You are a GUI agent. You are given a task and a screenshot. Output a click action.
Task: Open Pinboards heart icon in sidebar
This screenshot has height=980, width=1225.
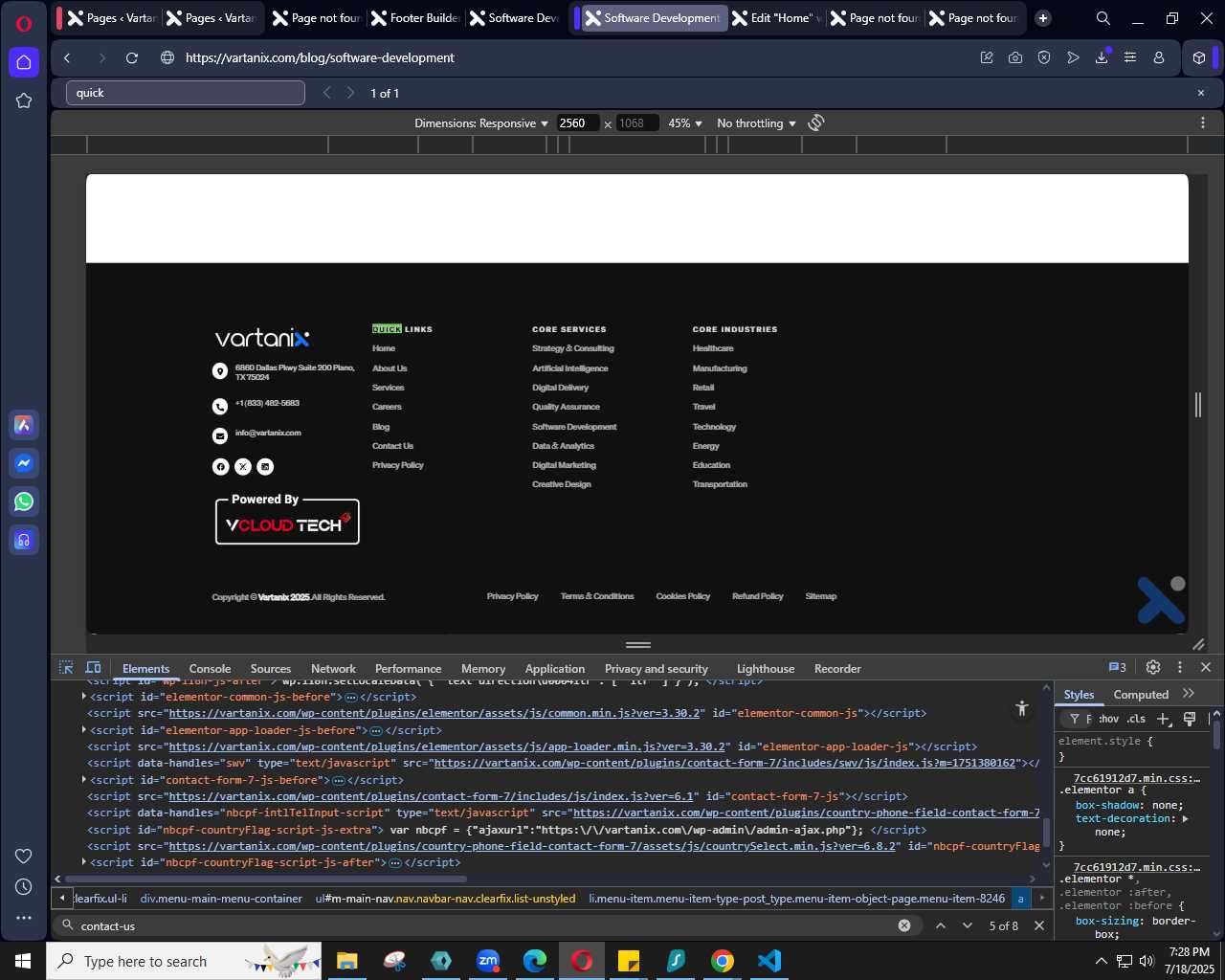coord(24,856)
